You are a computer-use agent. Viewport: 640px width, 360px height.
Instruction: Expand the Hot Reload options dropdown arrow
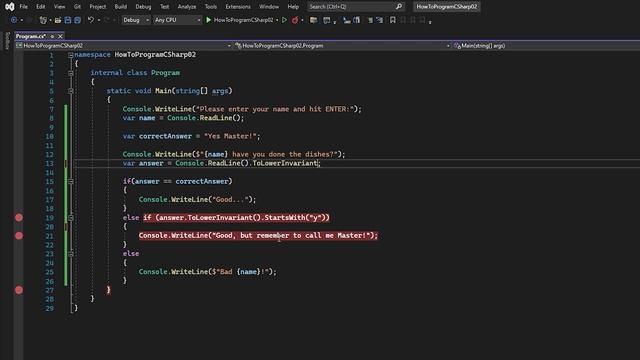click(x=302, y=20)
